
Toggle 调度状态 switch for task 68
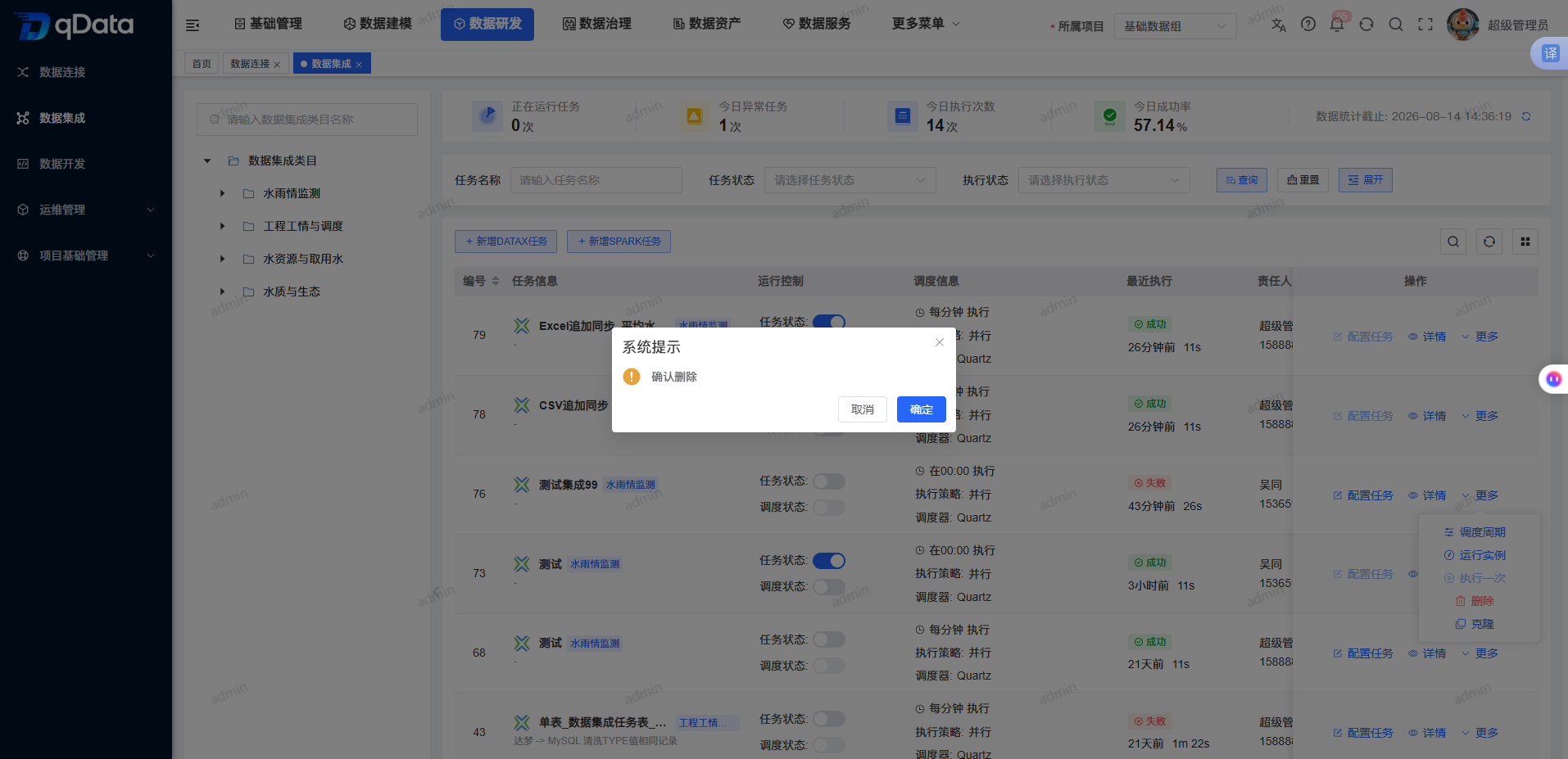(x=829, y=666)
